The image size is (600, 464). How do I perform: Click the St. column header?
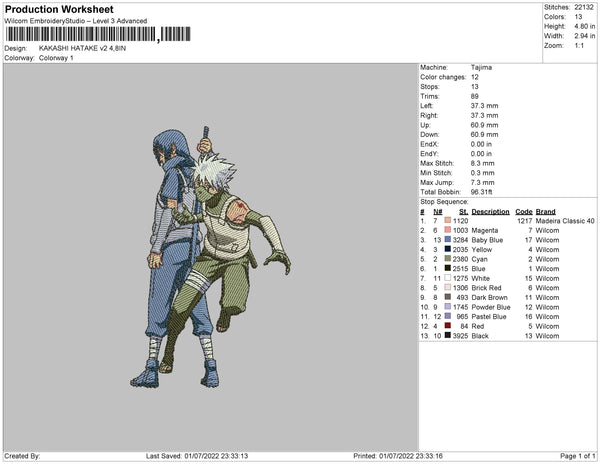pyautogui.click(x=463, y=212)
